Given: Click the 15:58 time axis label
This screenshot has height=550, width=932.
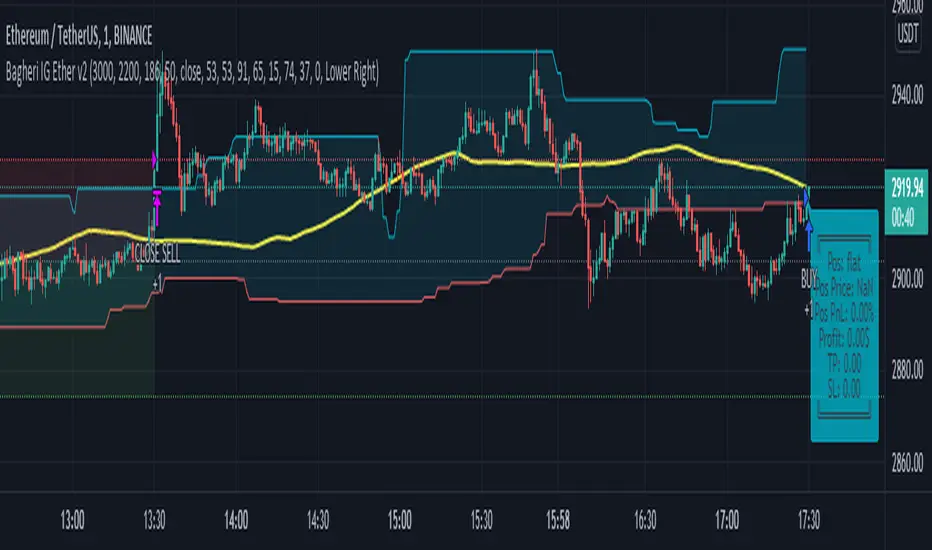Looking at the screenshot, I should point(558,520).
